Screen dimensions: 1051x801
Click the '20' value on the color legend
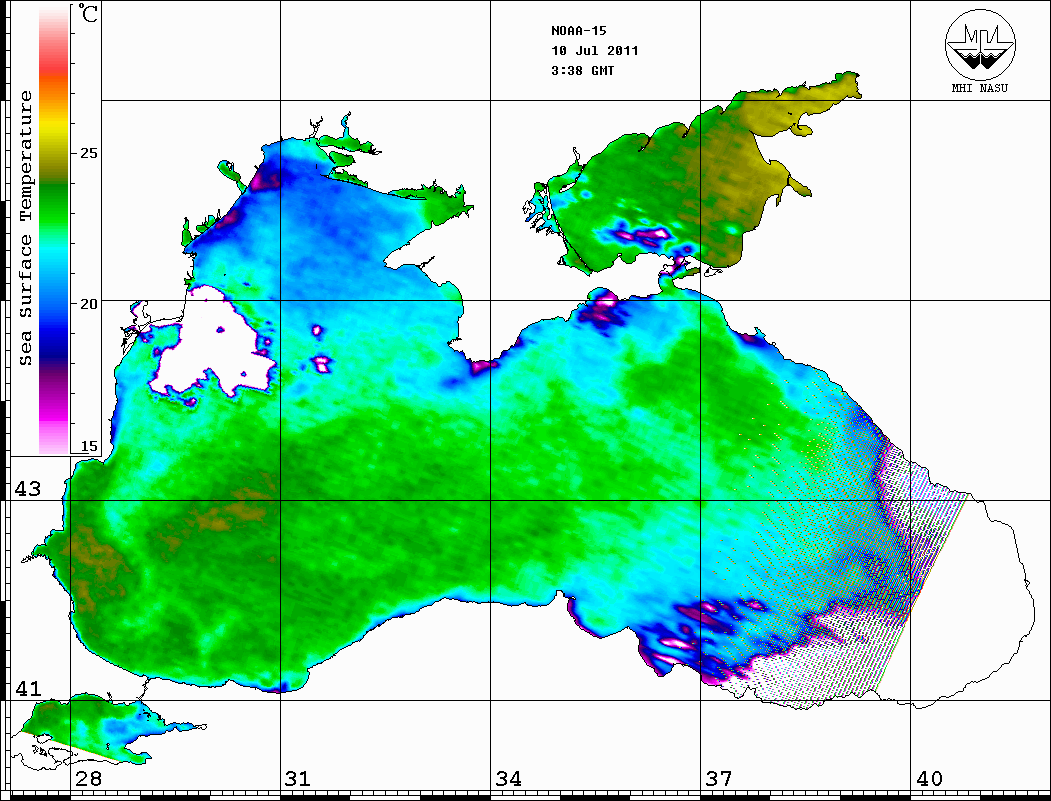pos(88,304)
